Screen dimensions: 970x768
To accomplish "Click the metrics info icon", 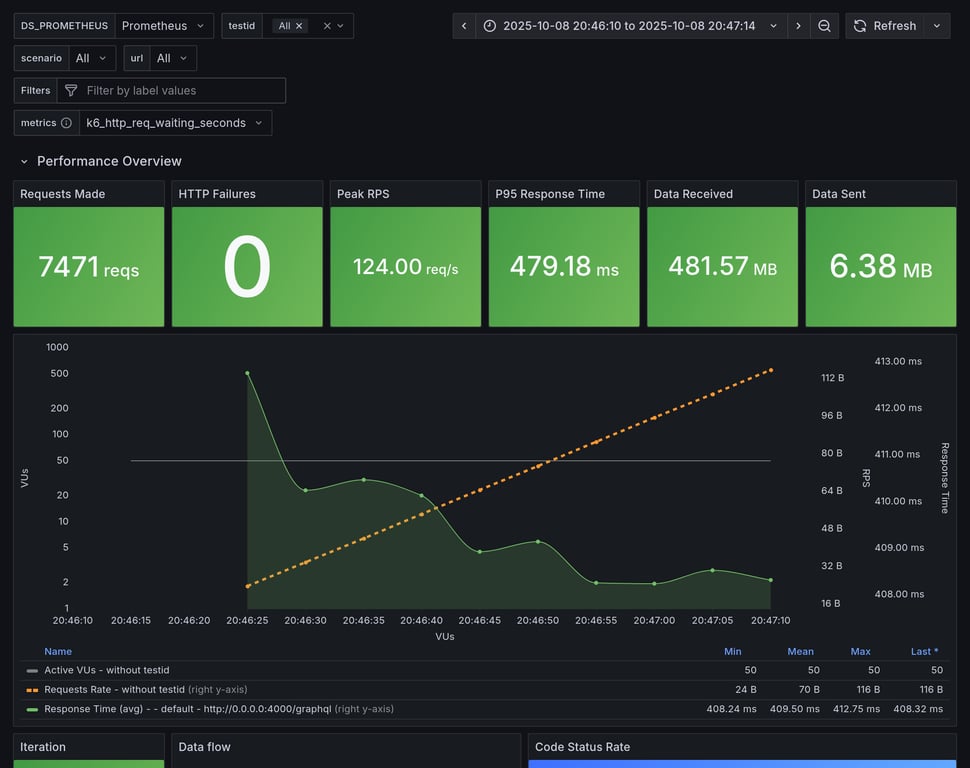I will point(66,123).
